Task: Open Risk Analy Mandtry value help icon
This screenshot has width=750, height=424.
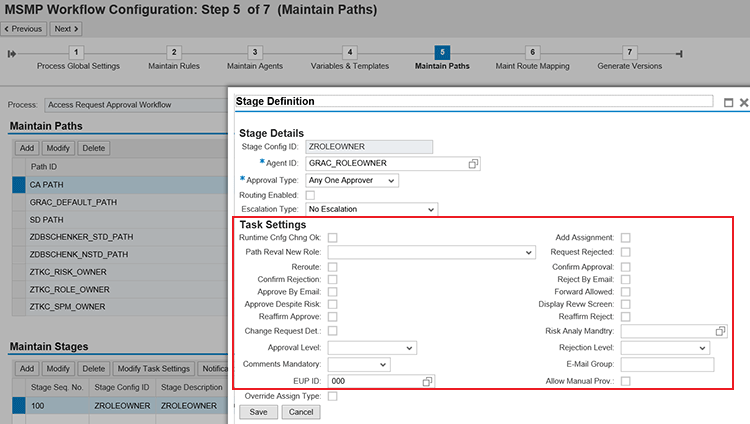Action: click(x=720, y=330)
